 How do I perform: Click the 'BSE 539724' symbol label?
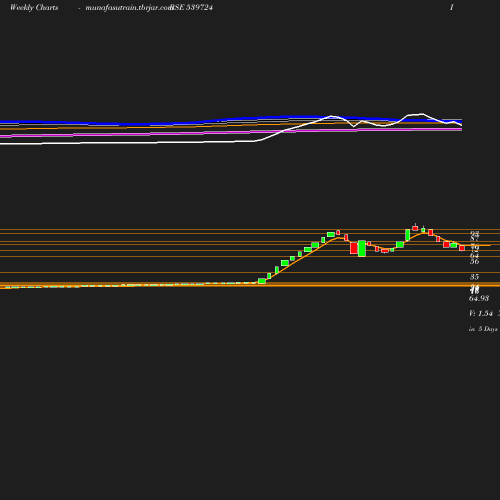pos(191,7)
